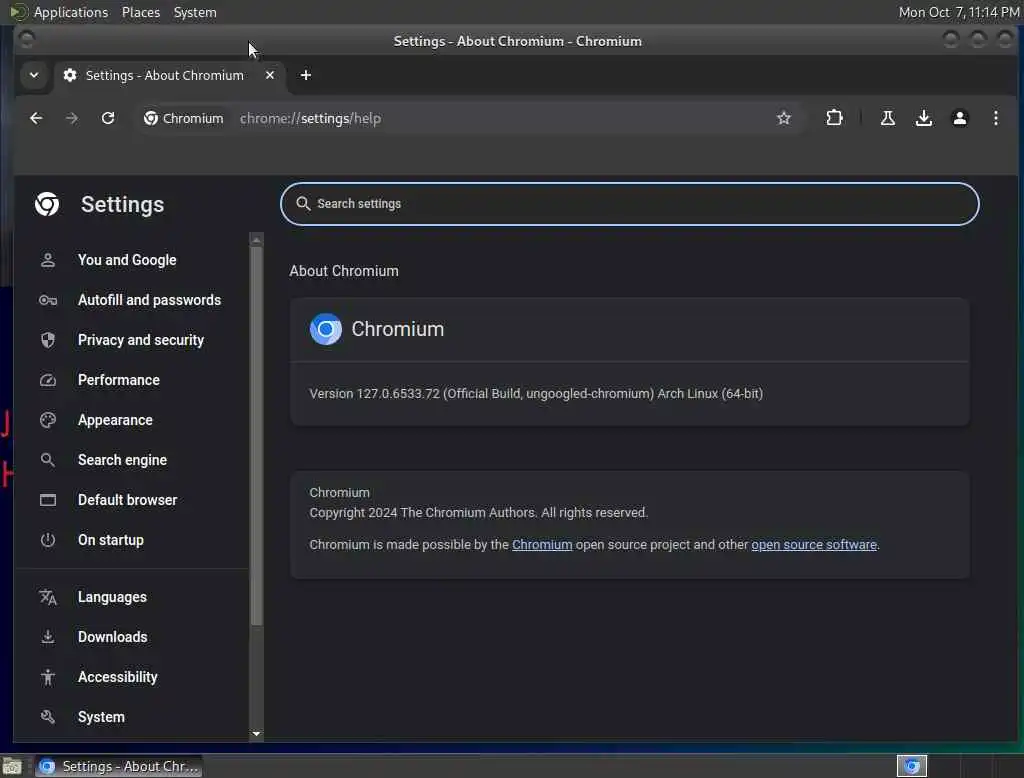The image size is (1024, 778).
Task: Focus the Search settings field
Action: 630,204
